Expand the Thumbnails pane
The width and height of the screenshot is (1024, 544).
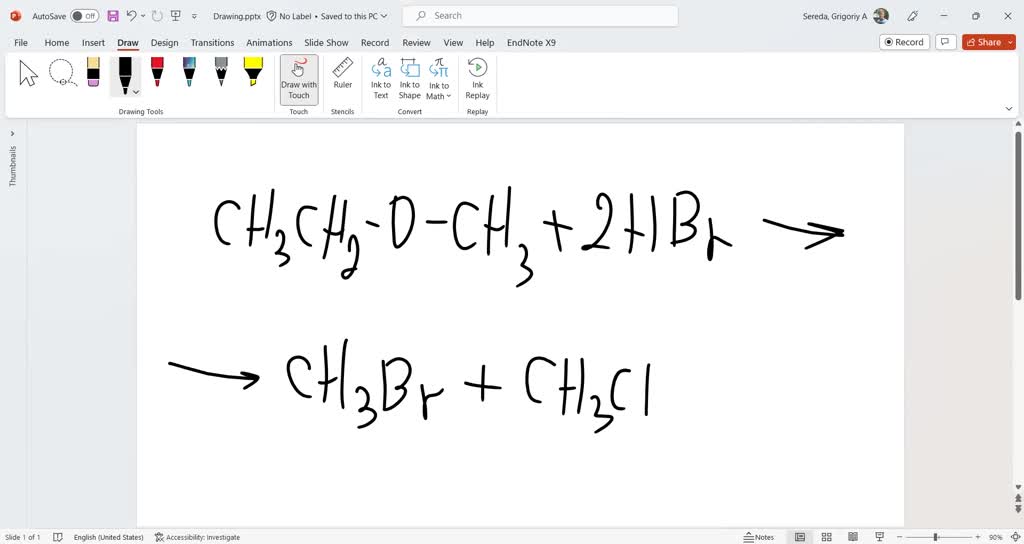[x=13, y=133]
